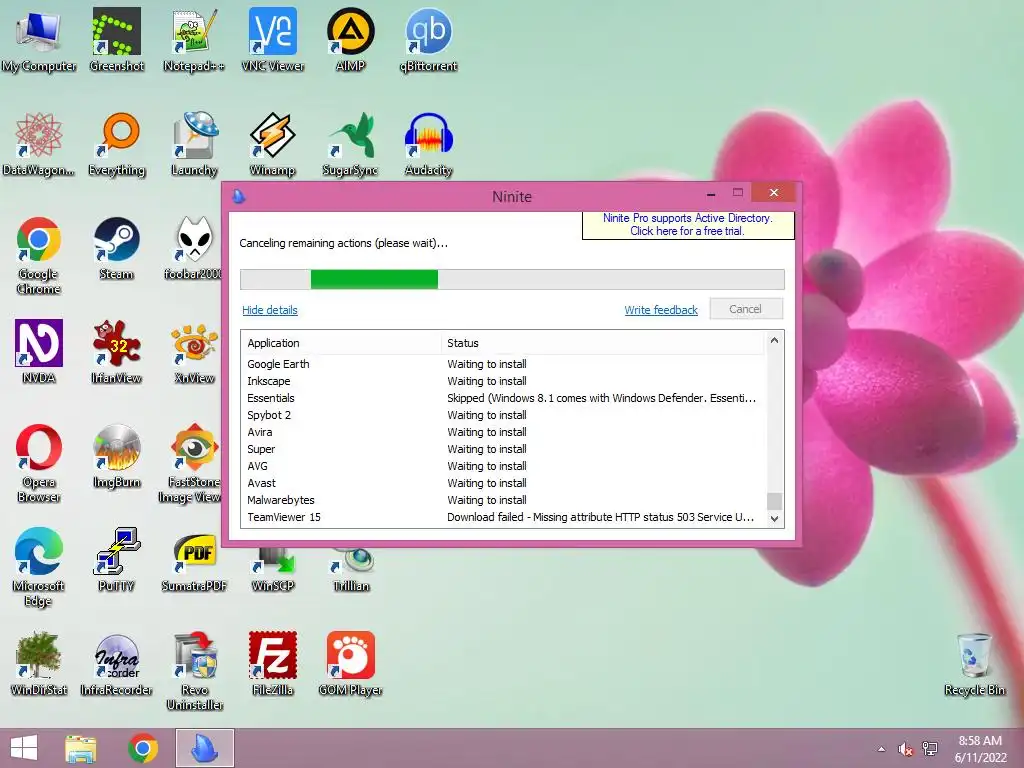Select the Launchy desktop icon
Screen dimensions: 1024x768
(194, 144)
